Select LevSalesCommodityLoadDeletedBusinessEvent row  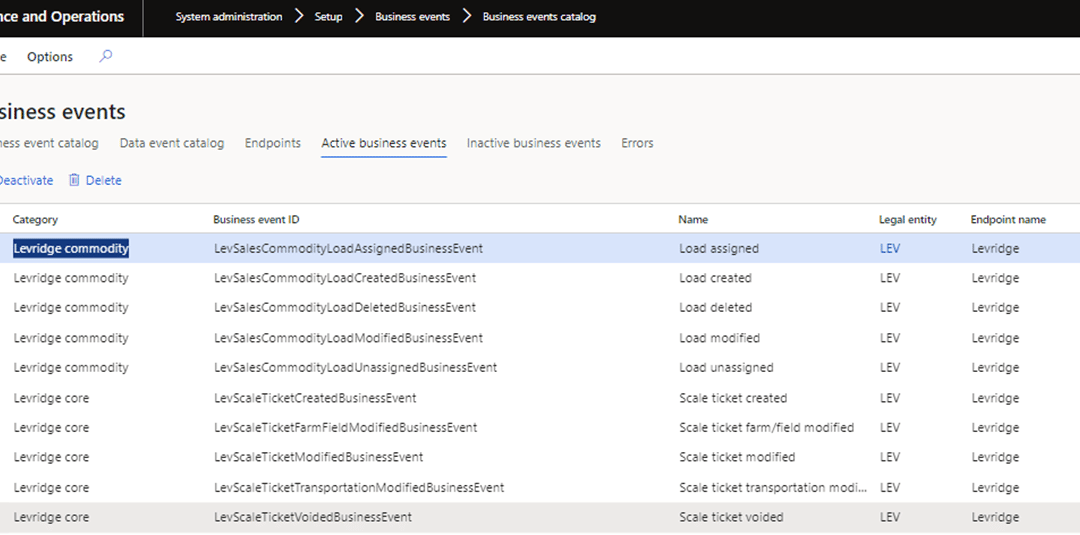click(540, 307)
